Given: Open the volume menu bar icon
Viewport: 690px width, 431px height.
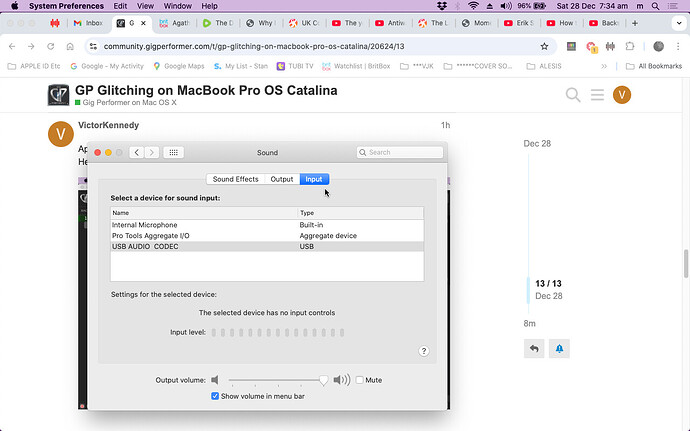Looking at the screenshot, I should pyautogui.click(x=506, y=6).
